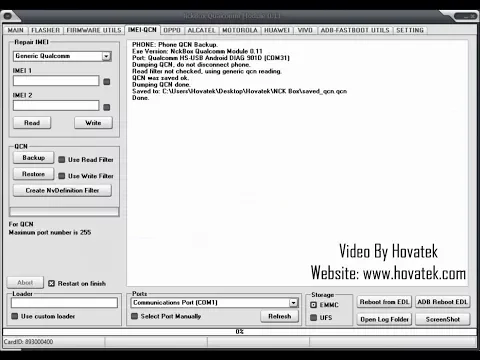Viewport: 480px width, 360px height.
Task: Click the QCN progress bar under filters
Action: [64, 212]
